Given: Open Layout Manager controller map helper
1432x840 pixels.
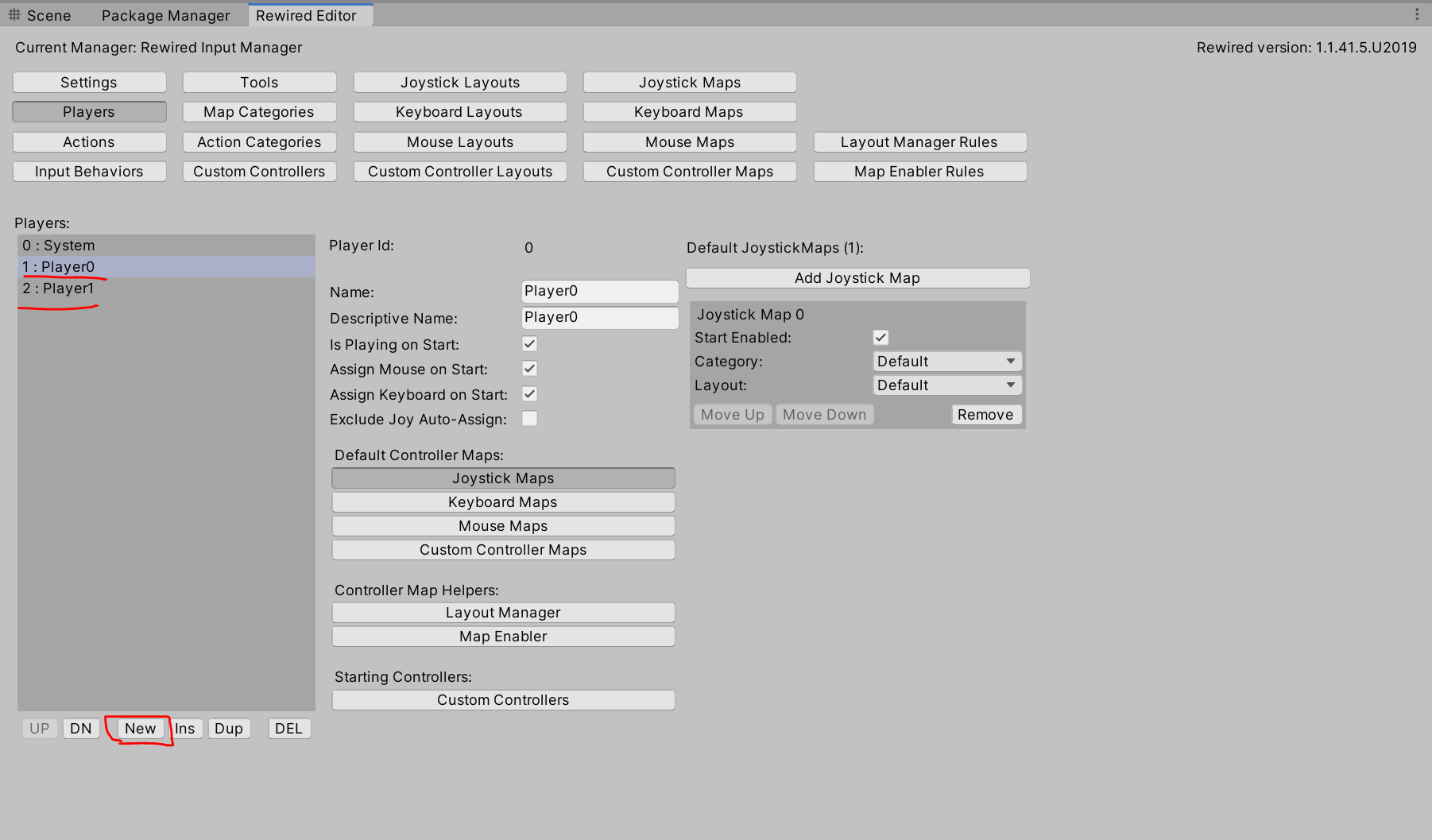Looking at the screenshot, I should click(x=503, y=613).
